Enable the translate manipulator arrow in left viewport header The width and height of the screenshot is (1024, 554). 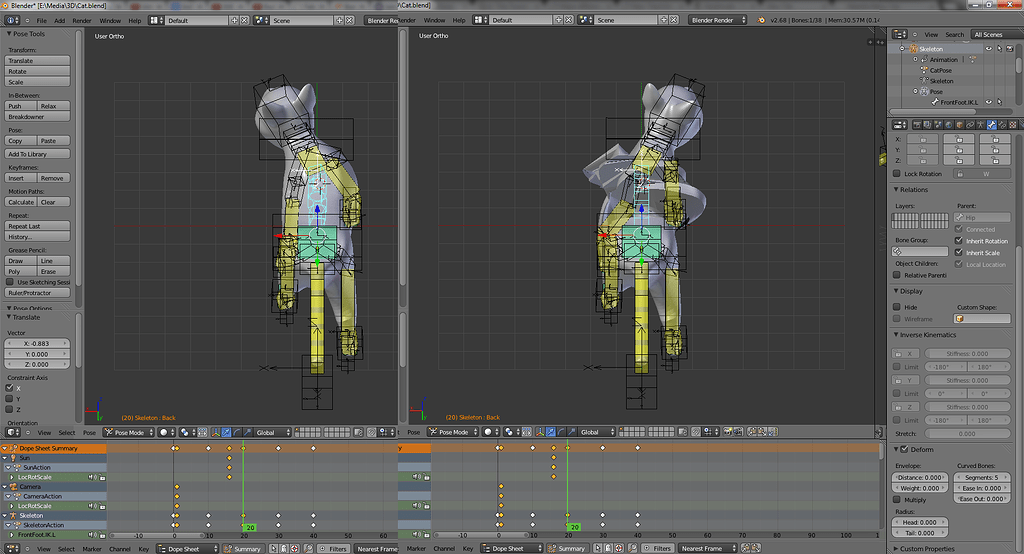226,432
